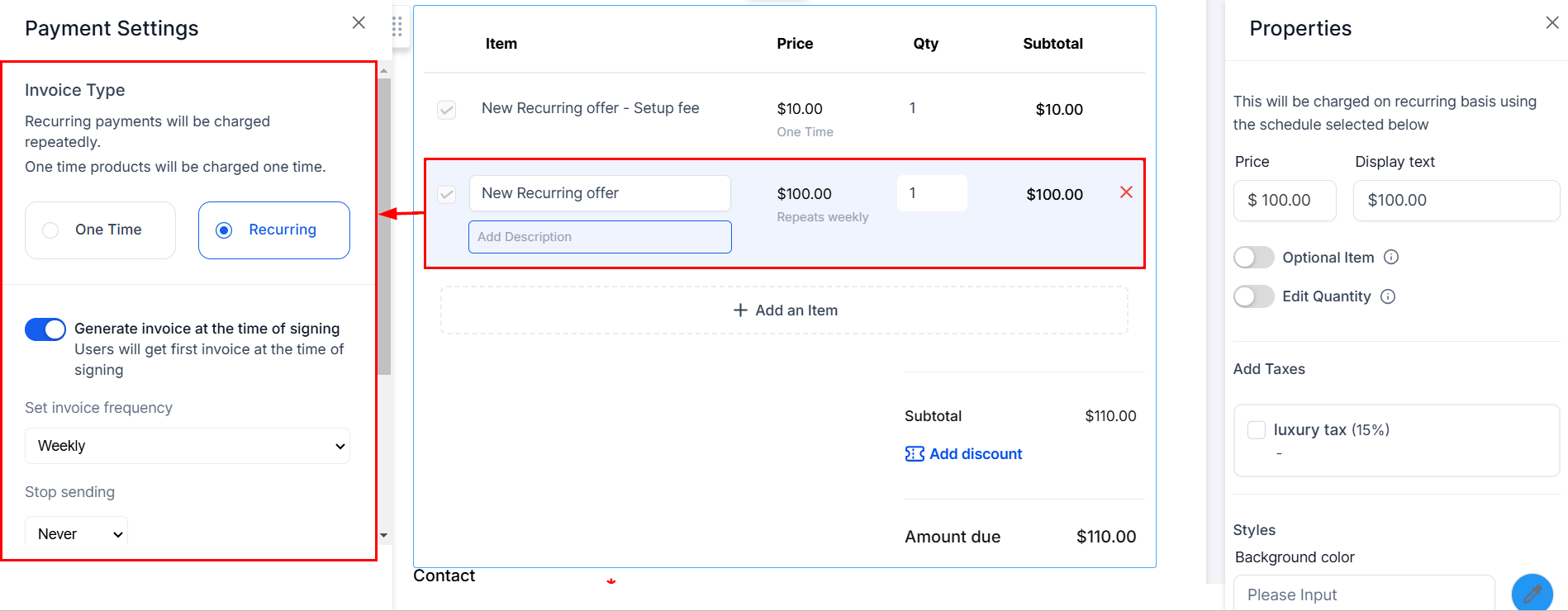The image size is (1568, 611).
Task: Select the Recurring invoice type
Action: click(x=274, y=230)
